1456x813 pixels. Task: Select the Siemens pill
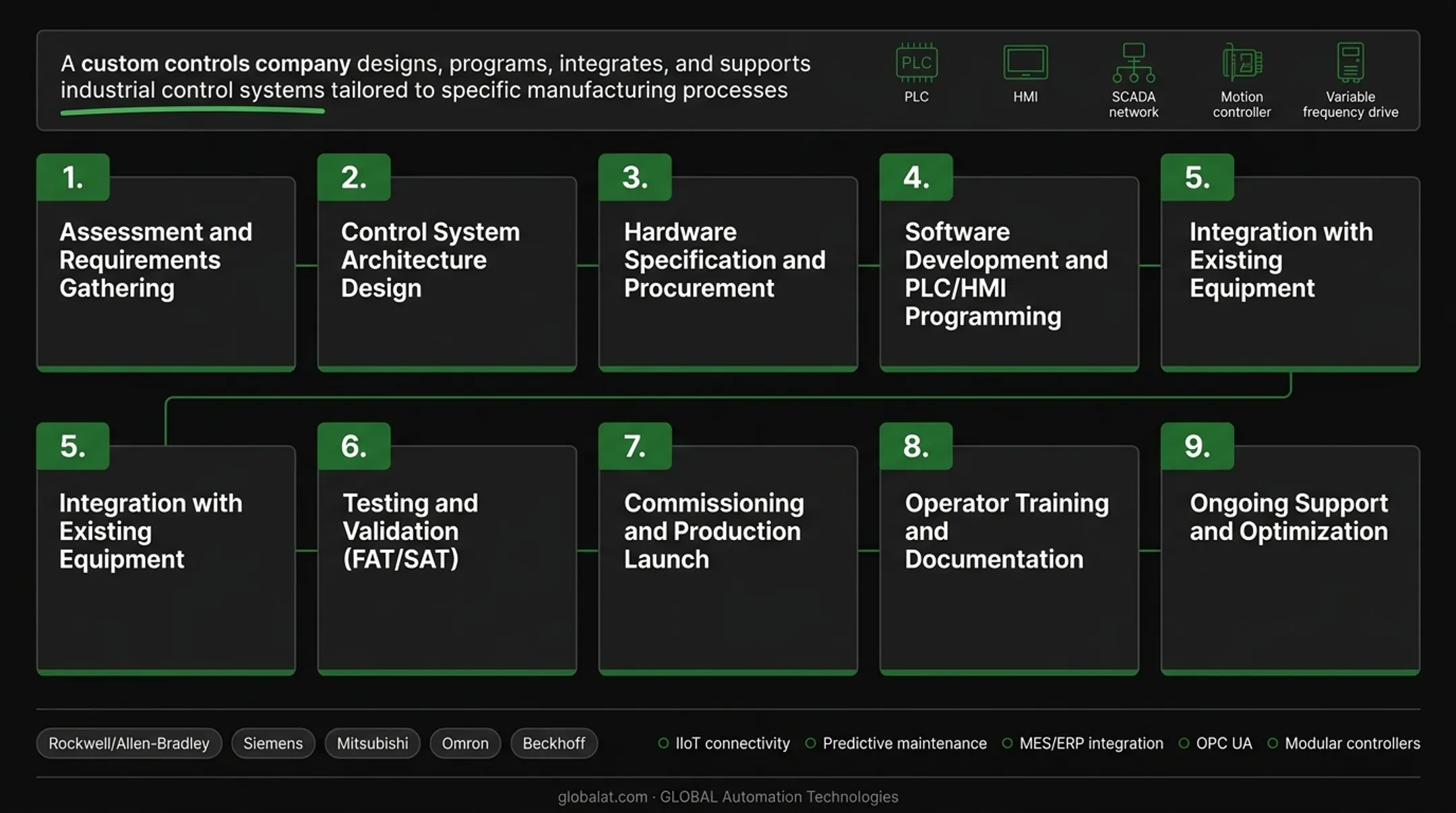273,743
